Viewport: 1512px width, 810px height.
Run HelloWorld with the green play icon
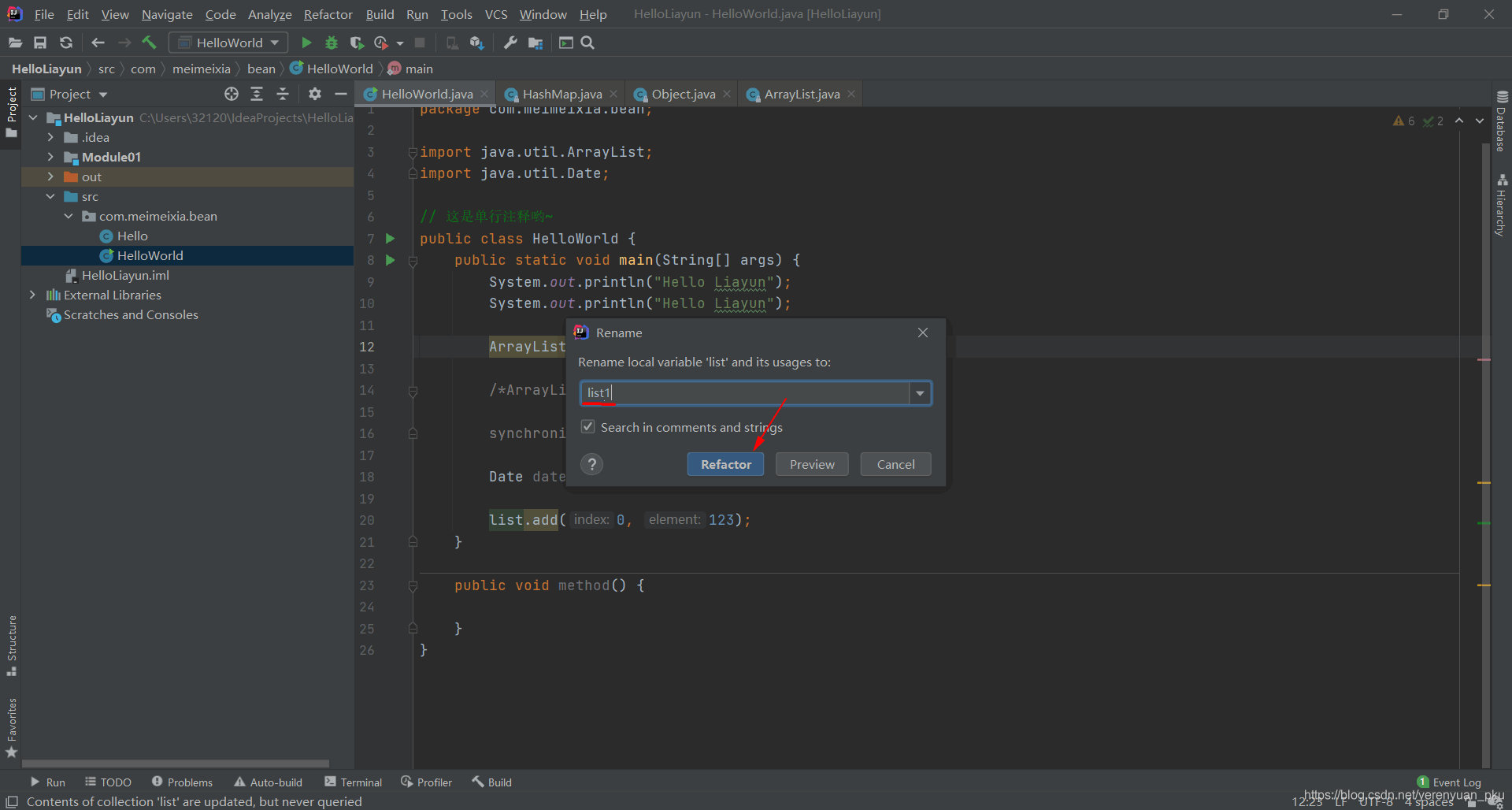click(x=306, y=43)
